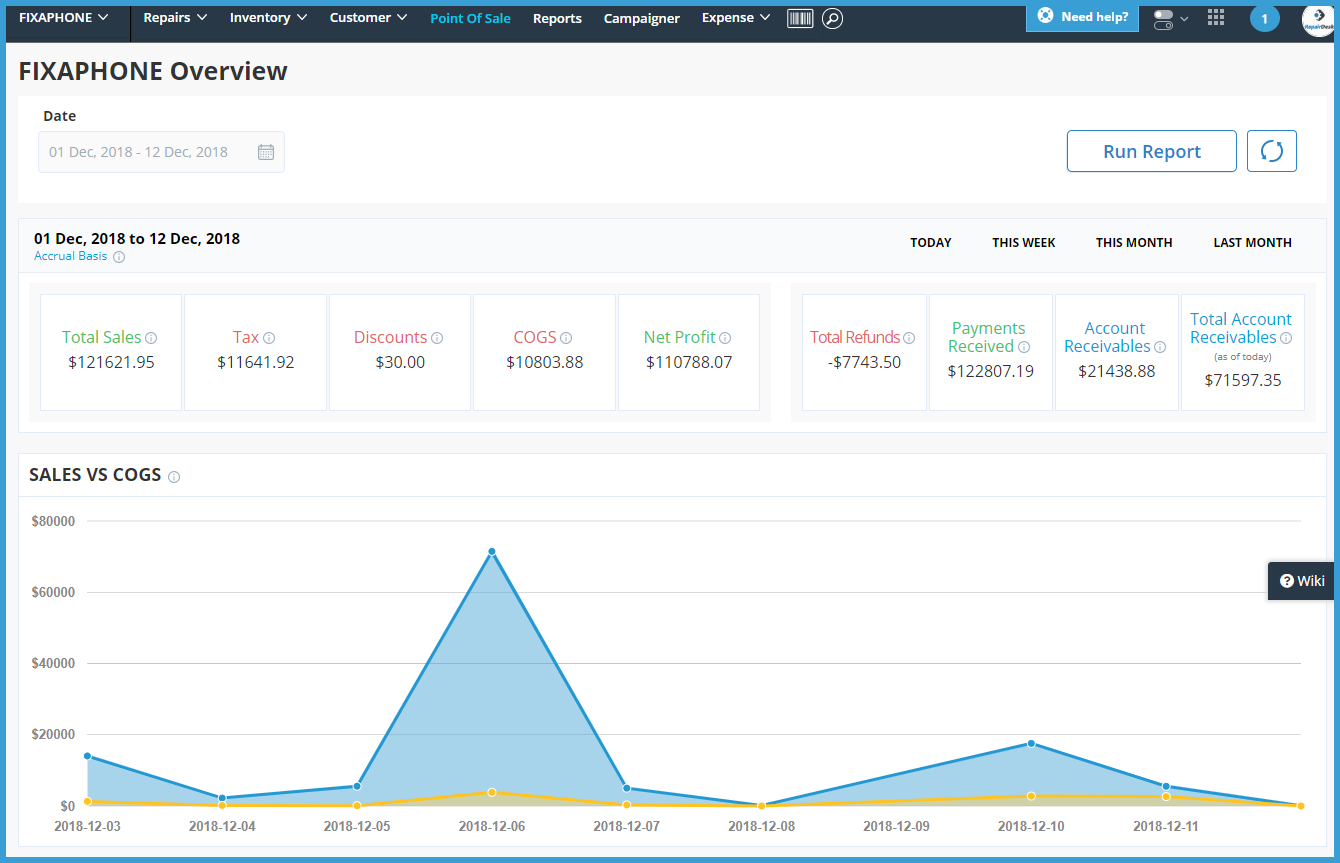The height and width of the screenshot is (863, 1340).
Task: Click the Total Sales label
Action: tap(102, 338)
